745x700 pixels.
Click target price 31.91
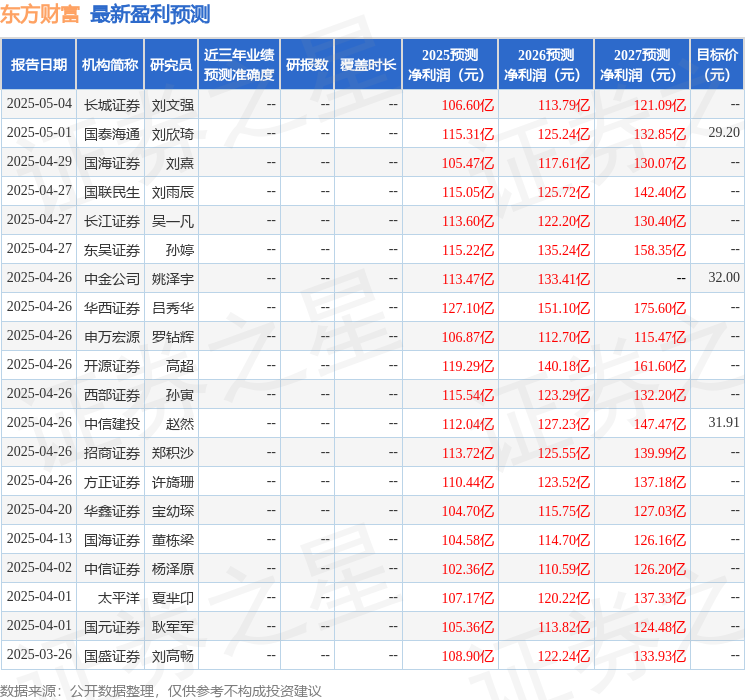(724, 422)
